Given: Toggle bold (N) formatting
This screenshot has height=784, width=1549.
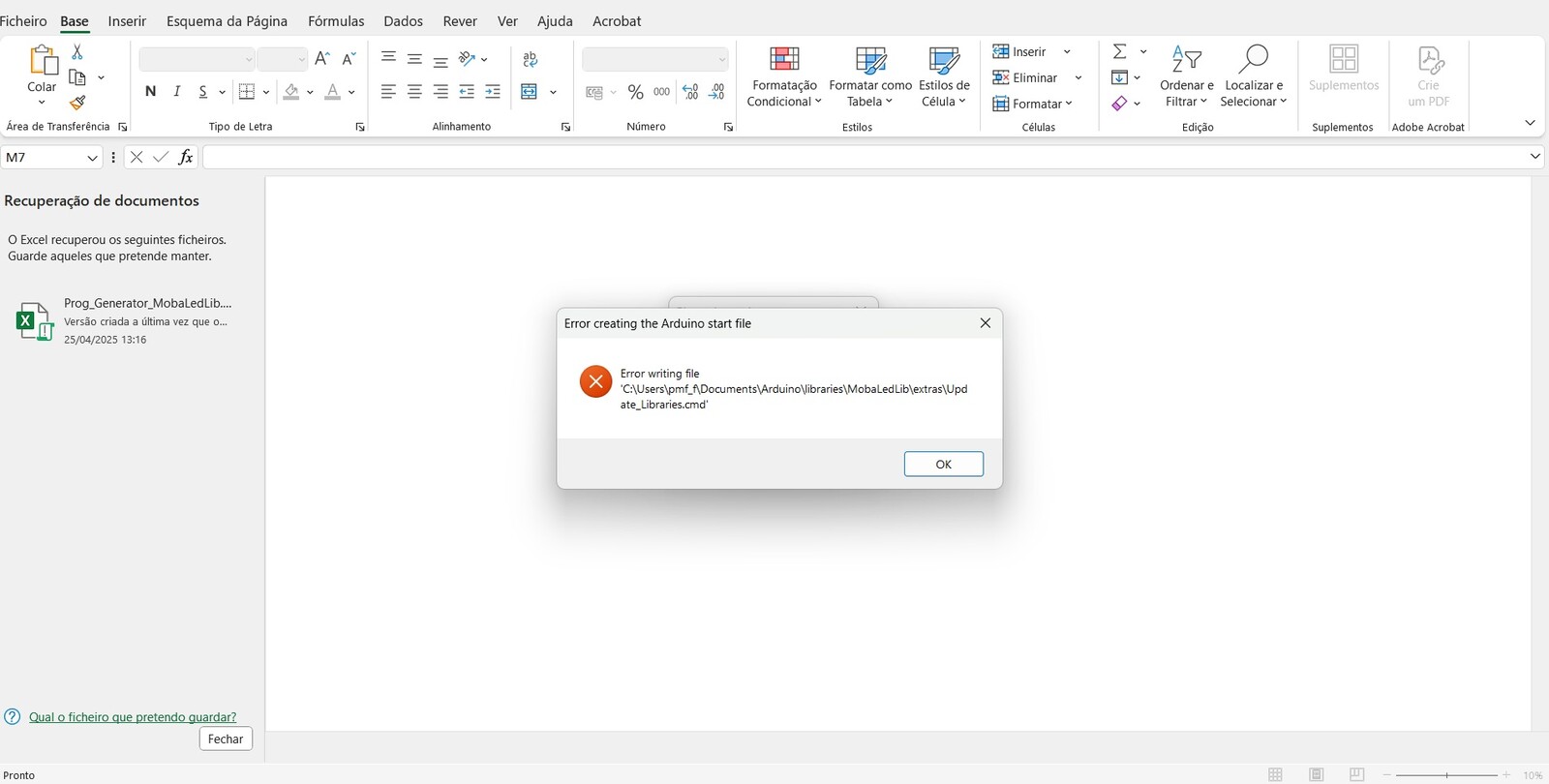Looking at the screenshot, I should click(150, 92).
